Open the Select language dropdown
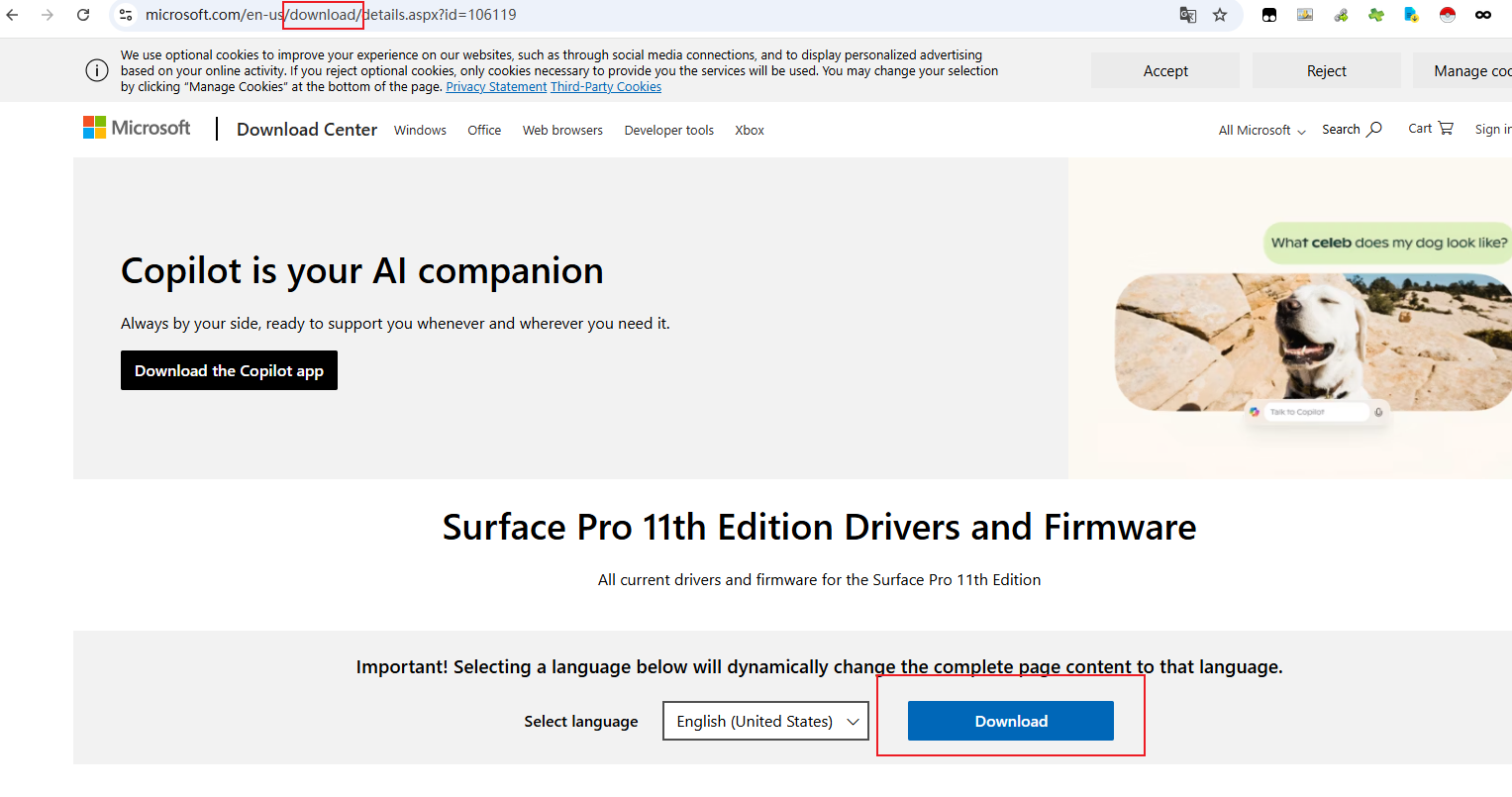Viewport: 1512px width, 797px height. pyautogui.click(x=765, y=721)
